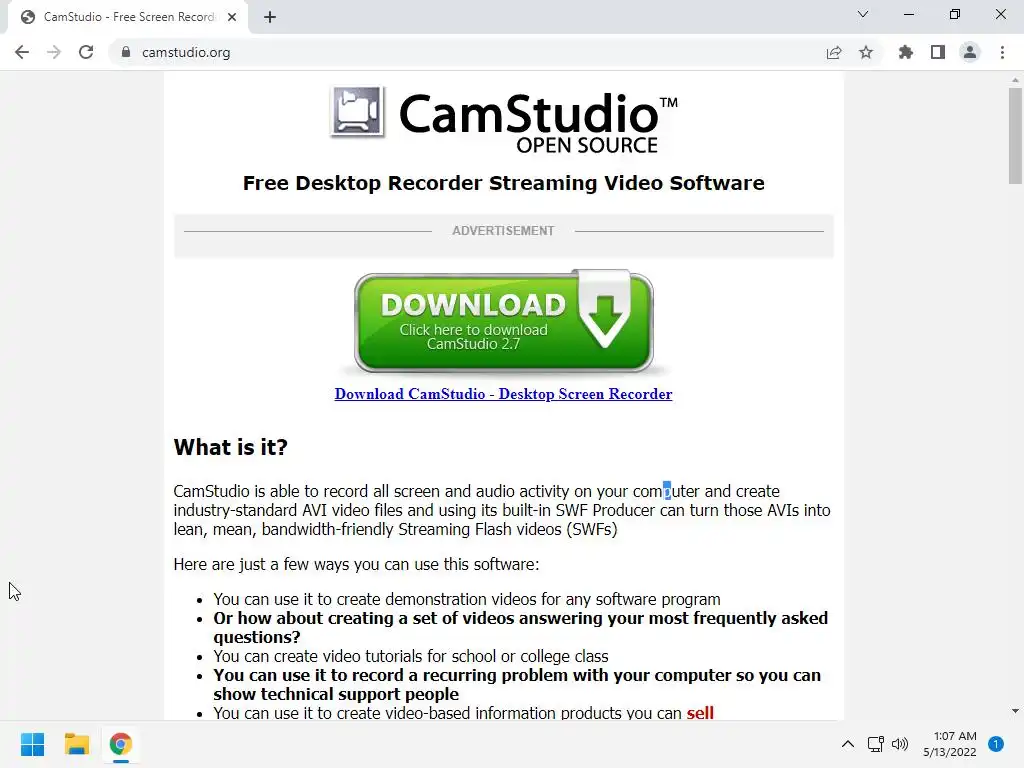Click the forward navigation arrow
1024x768 pixels.
point(54,52)
